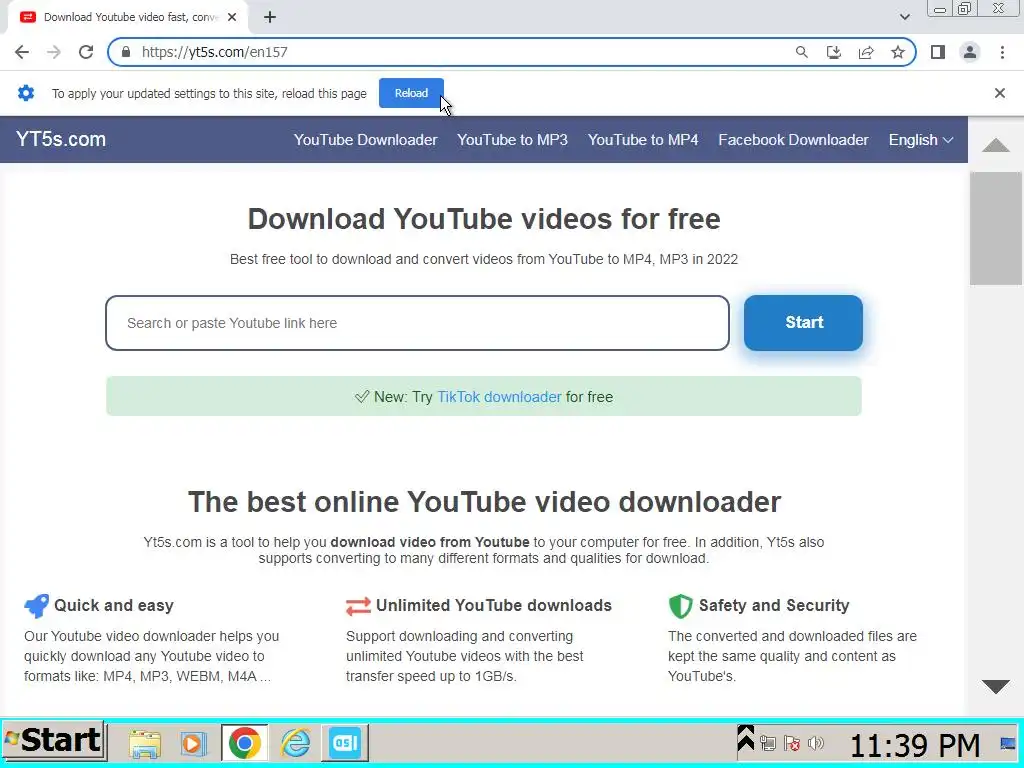Open the Chrome three-dot menu
1024x768 pixels.
click(1002, 52)
